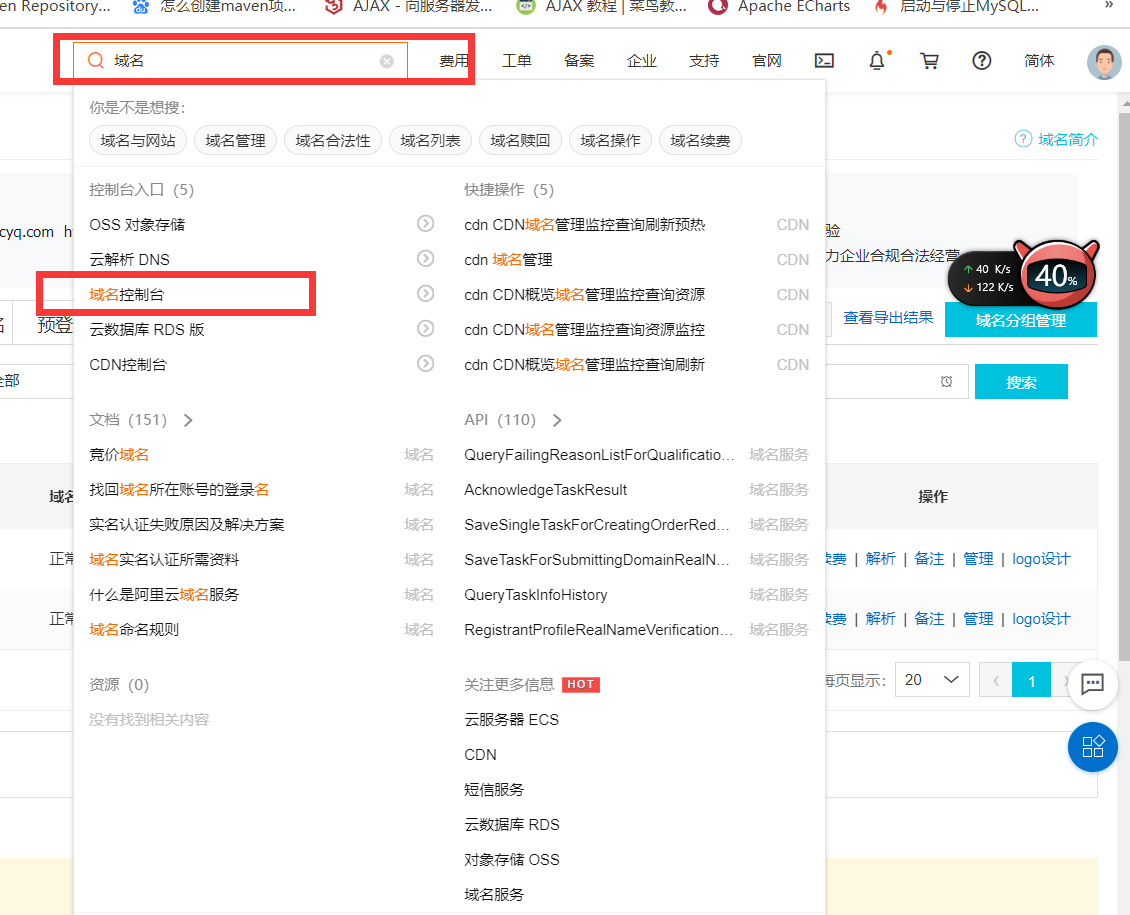Open API AcknowledgeTaskResult

(546, 490)
